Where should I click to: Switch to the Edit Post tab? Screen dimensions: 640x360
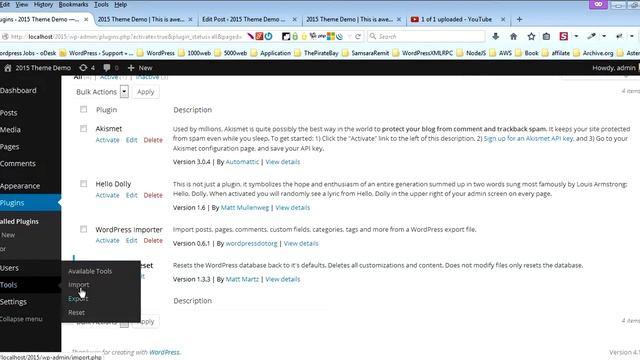(x=244, y=19)
